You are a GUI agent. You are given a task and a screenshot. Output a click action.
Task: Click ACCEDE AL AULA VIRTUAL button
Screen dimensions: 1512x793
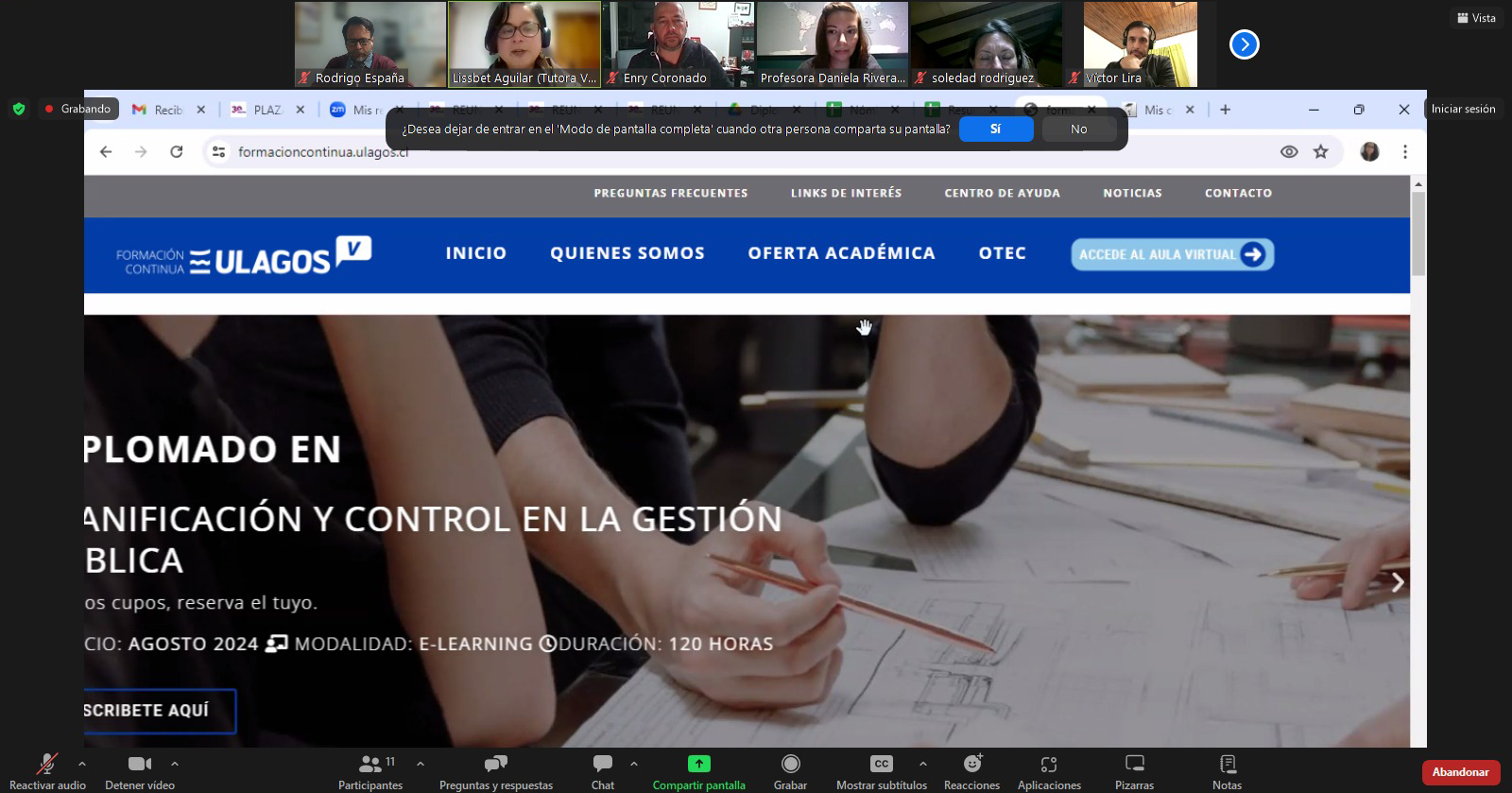pyautogui.click(x=1173, y=254)
